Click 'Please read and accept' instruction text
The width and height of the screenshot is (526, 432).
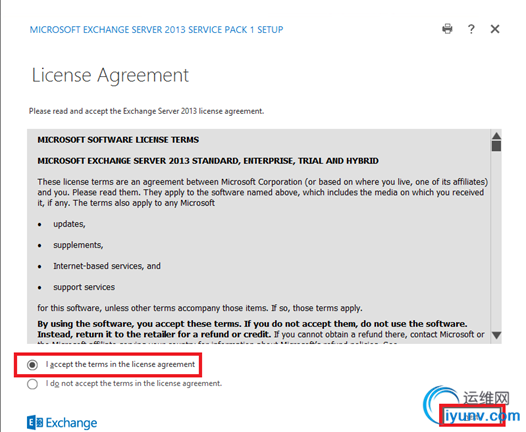[x=146, y=111]
